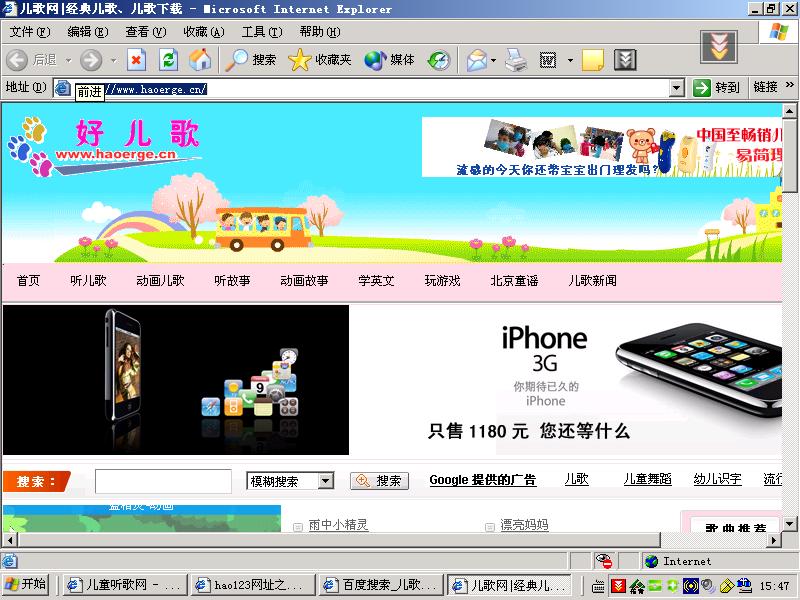Open the 北京童谣 nav tab
This screenshot has width=800, height=600.
[514, 281]
